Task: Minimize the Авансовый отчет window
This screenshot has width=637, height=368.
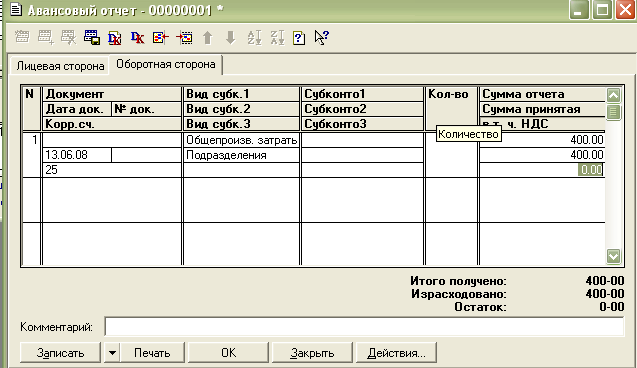Action: (x=579, y=9)
